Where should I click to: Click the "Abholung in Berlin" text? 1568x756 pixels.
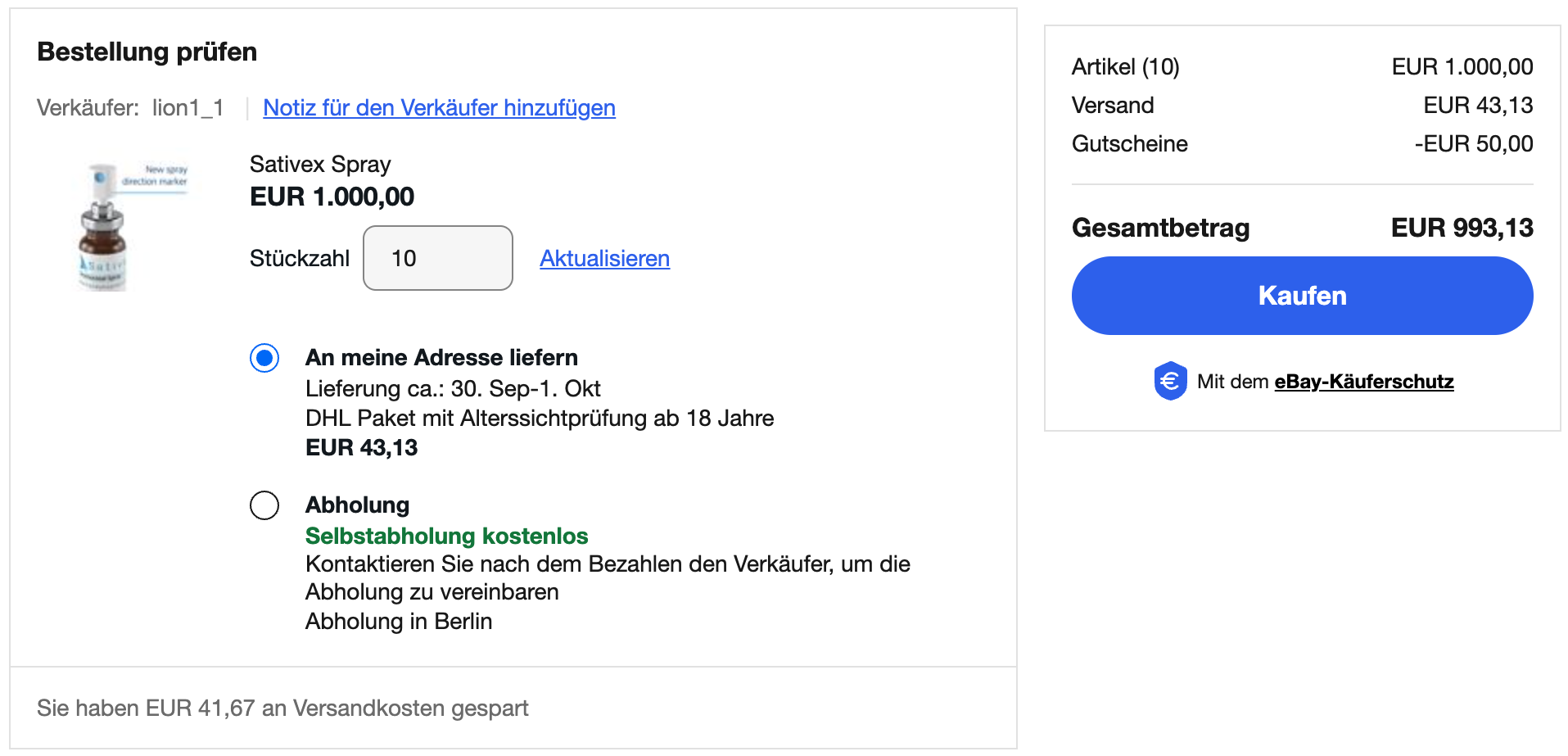(x=399, y=622)
